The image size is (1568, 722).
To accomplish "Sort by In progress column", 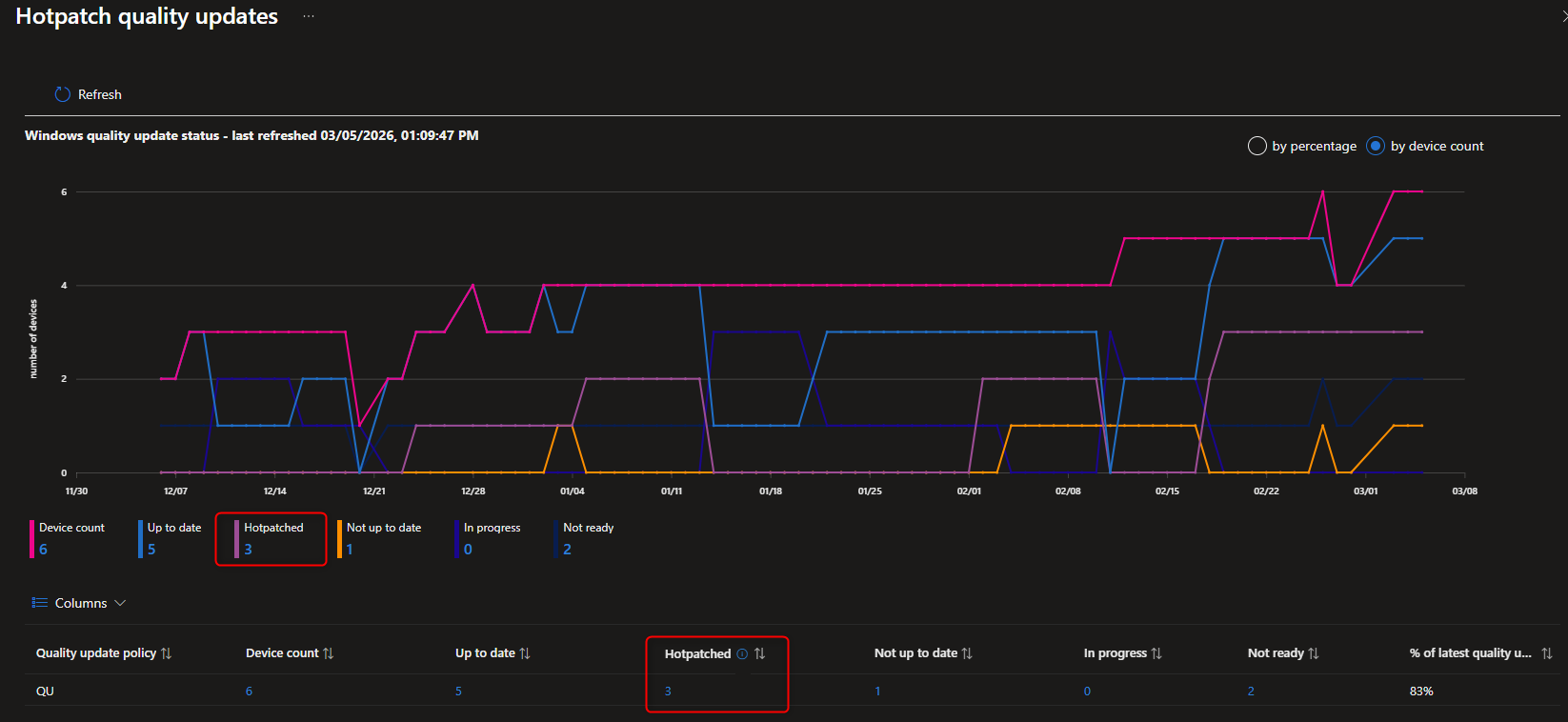I will pyautogui.click(x=1156, y=653).
